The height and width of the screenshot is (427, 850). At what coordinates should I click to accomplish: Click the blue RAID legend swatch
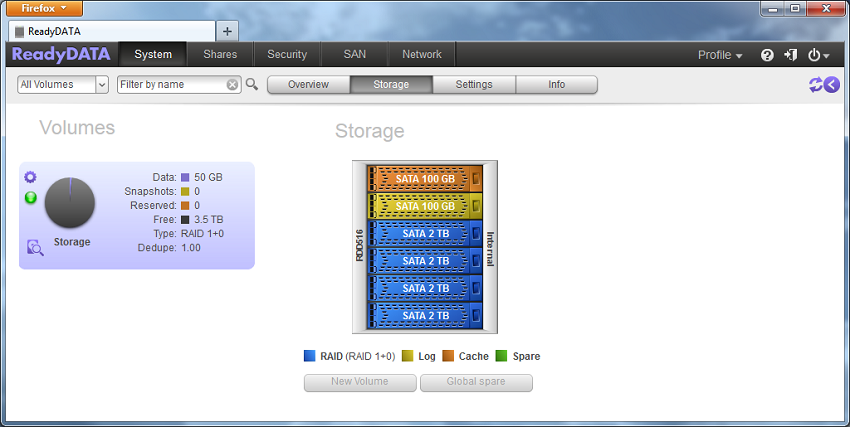(x=310, y=356)
